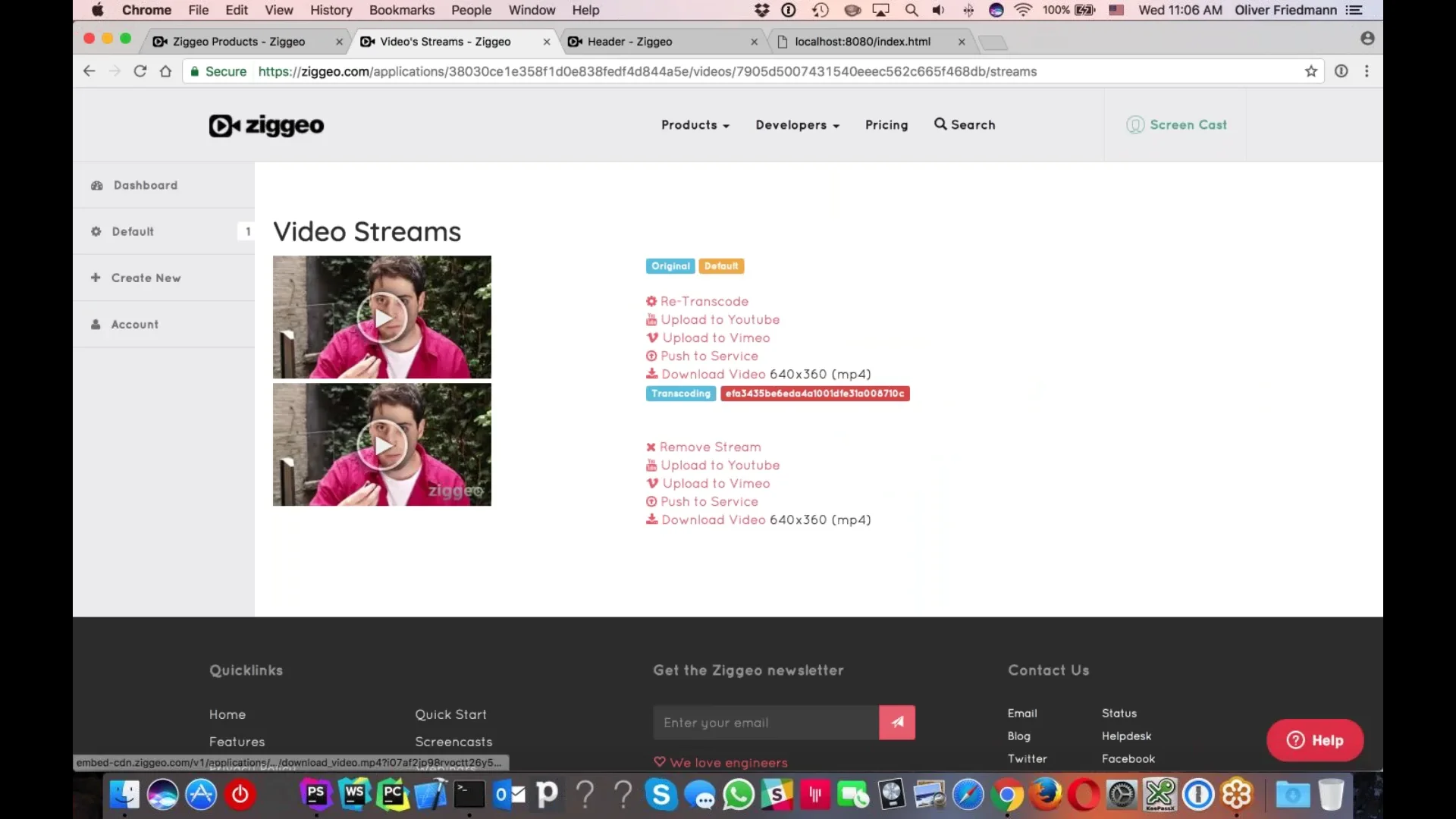The image size is (1456, 819).
Task: Click the Download Video download icon
Action: point(651,374)
